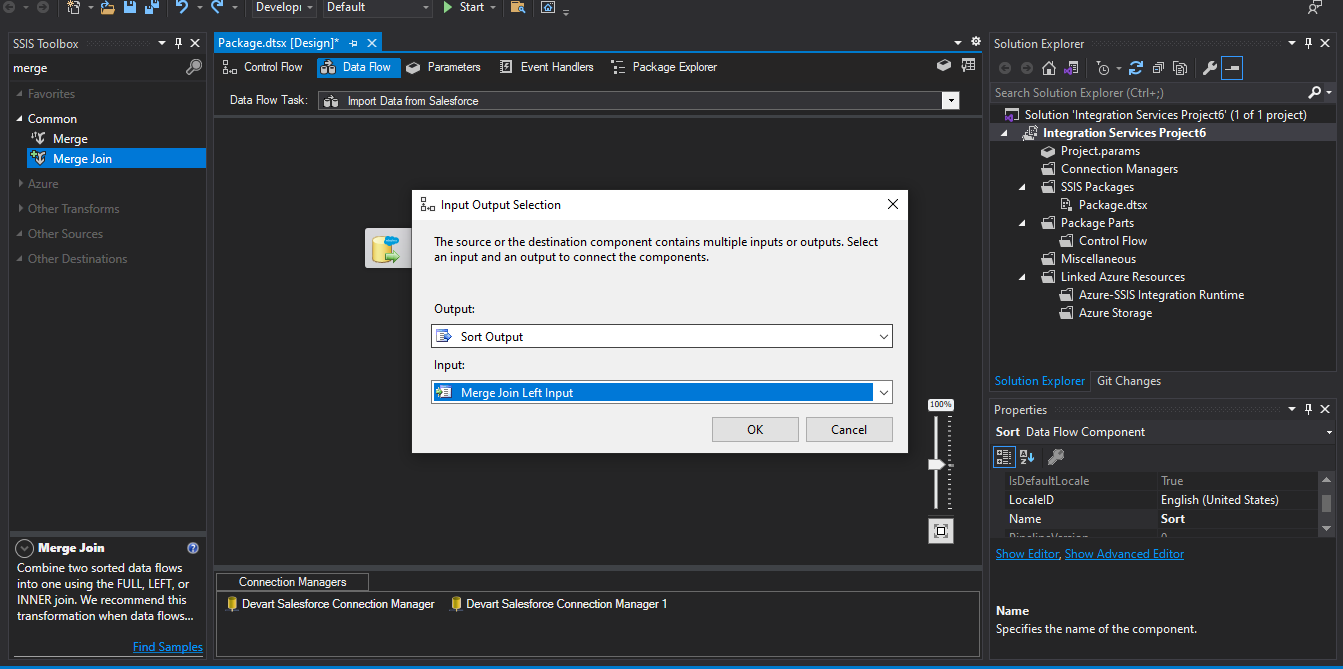Click the zoom Fit View icon below slider
1343x669 pixels.
point(940,531)
